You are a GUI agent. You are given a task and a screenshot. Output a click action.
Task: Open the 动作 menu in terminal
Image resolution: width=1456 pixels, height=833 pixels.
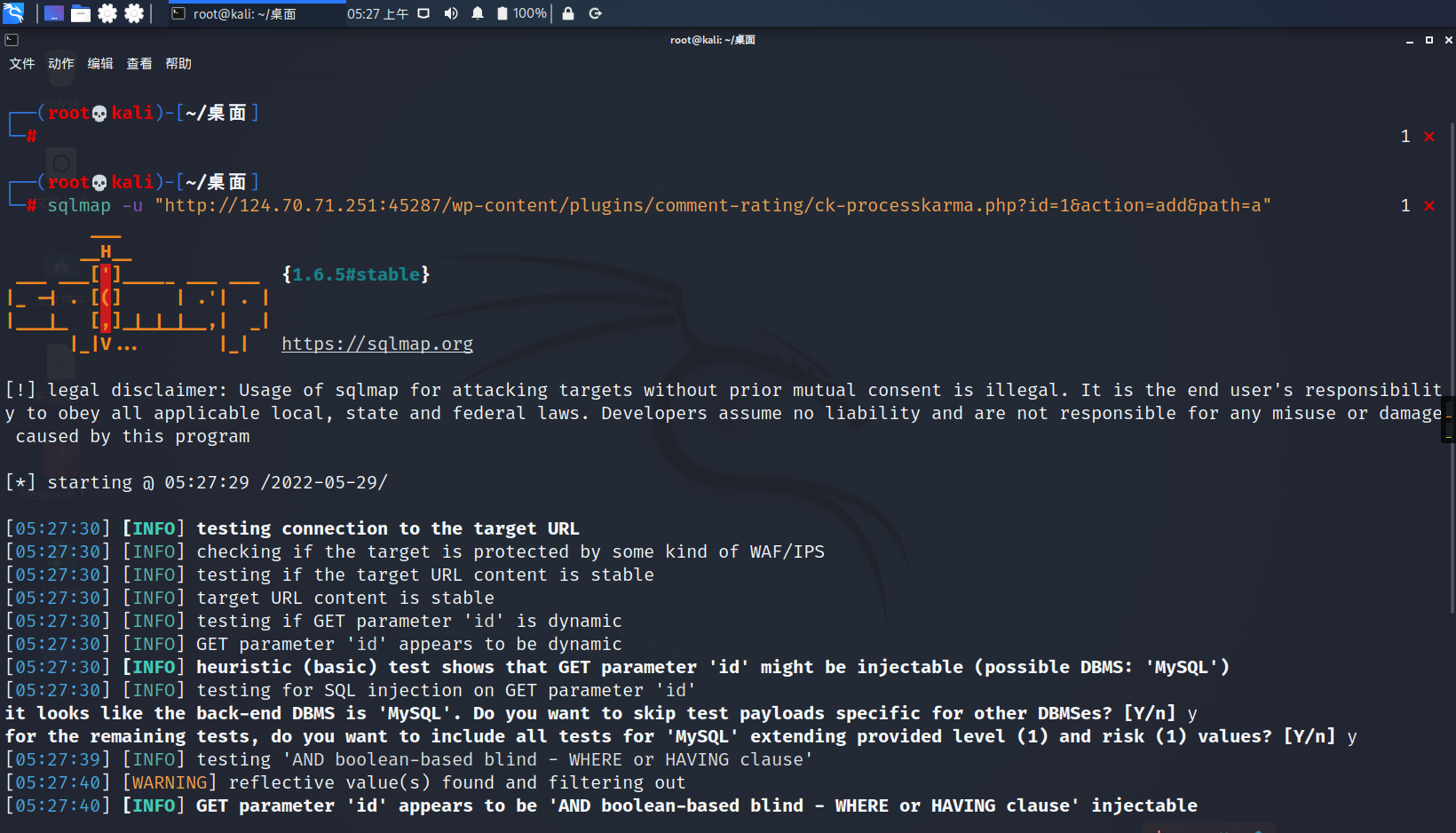point(60,63)
